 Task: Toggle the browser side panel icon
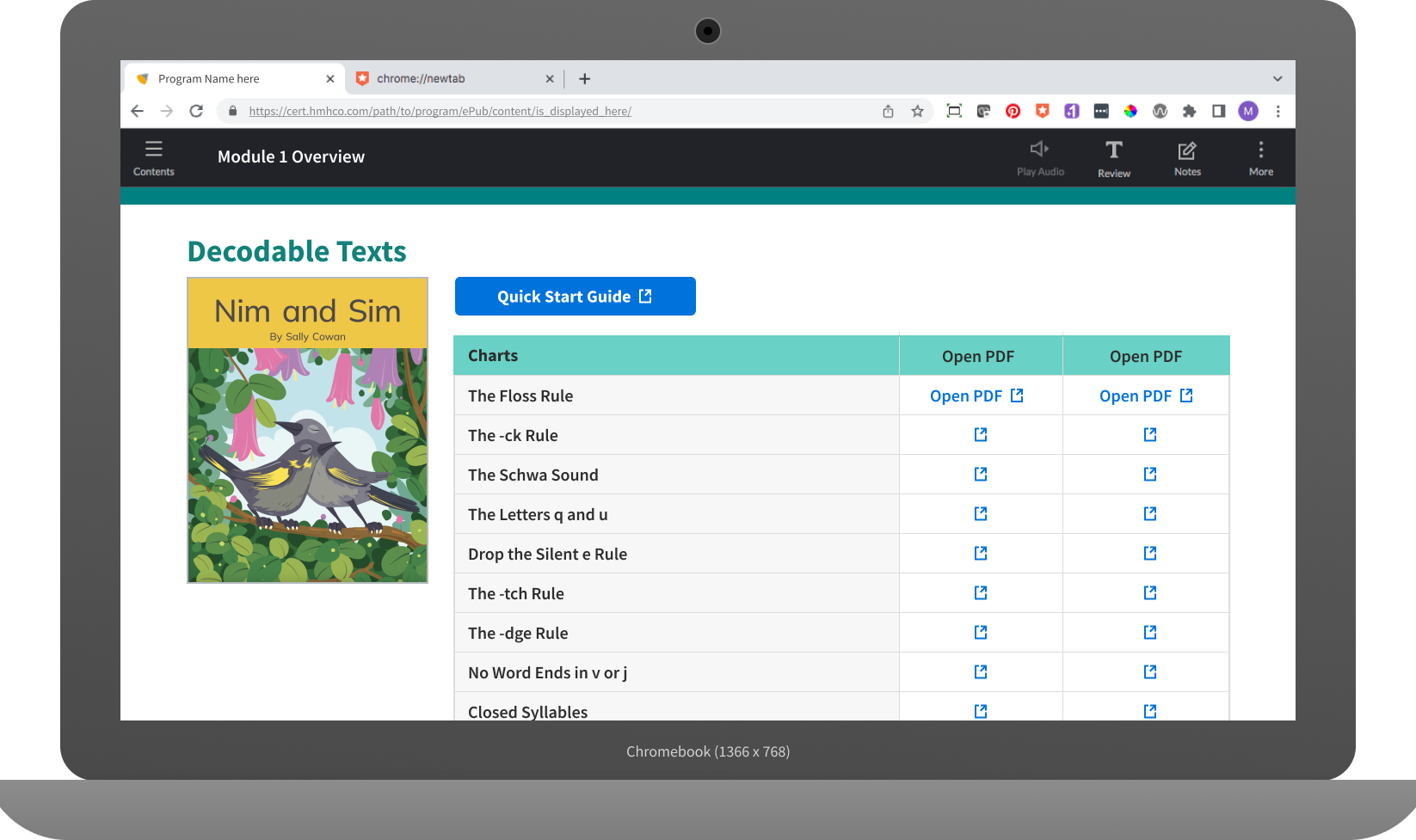(x=1218, y=111)
